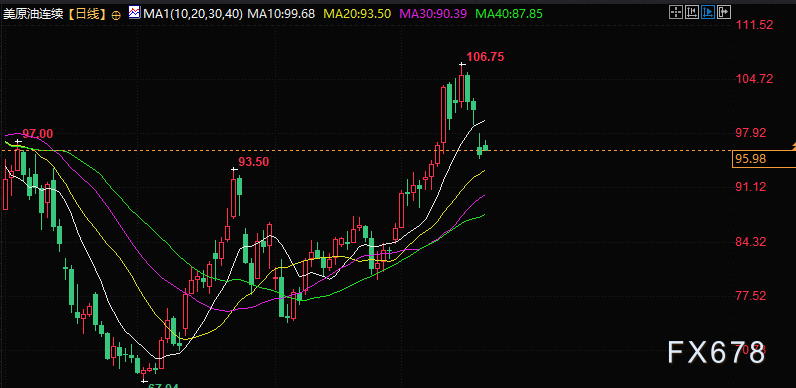Click the 97.92 price axis label
This screenshot has width=796, height=388.
[751, 133]
